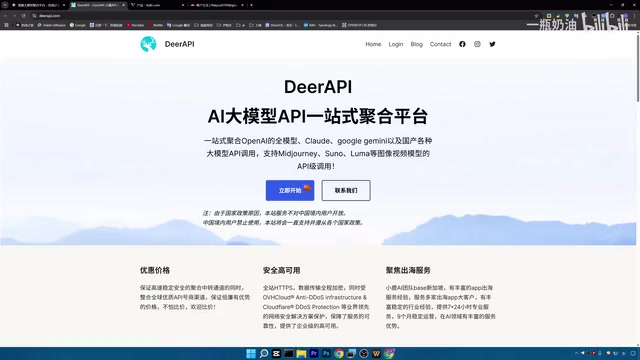Open the last colorful Chrome taskbar icon
The image size is (640, 360).
click(389, 353)
